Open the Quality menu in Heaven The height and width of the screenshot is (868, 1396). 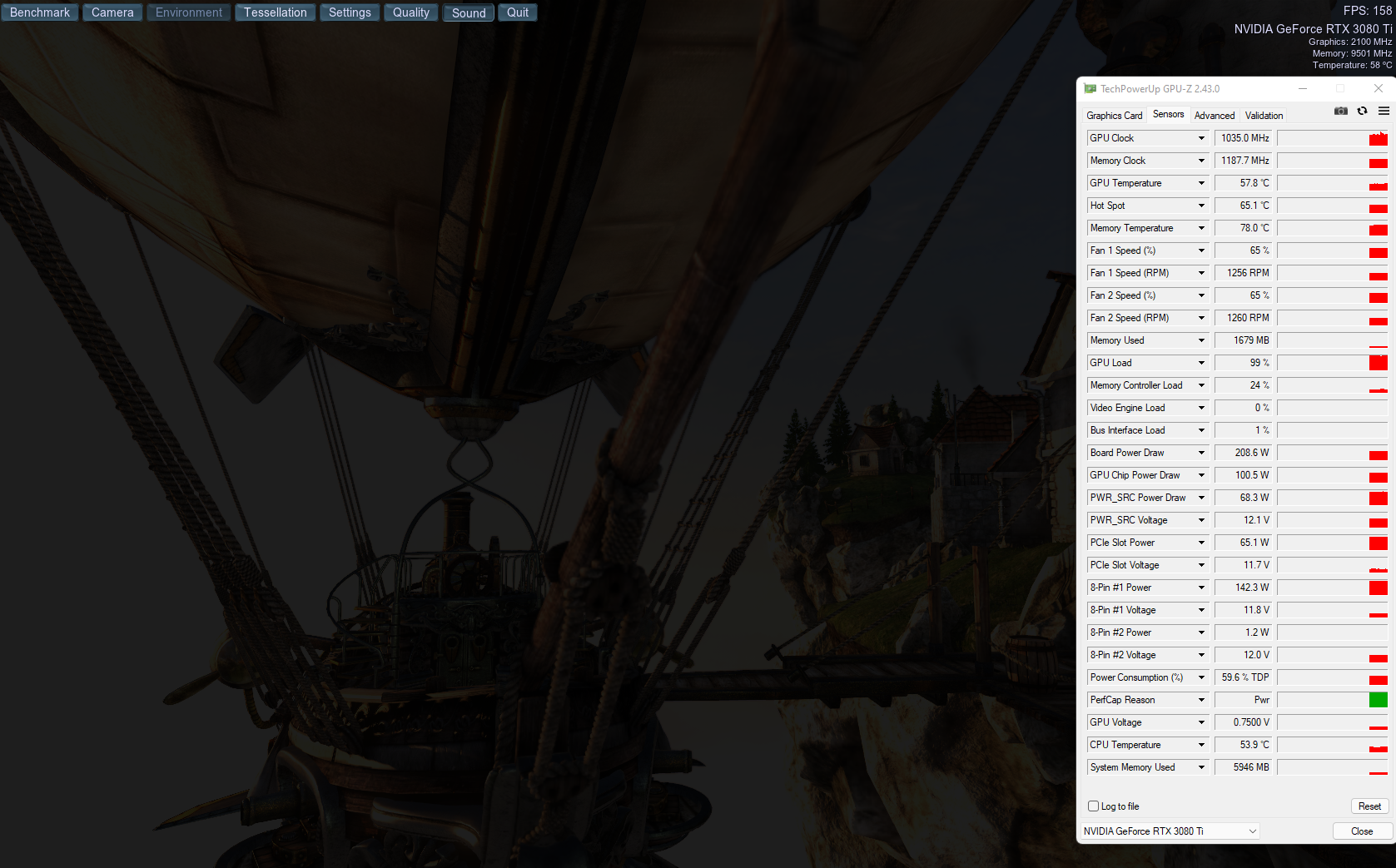click(411, 12)
